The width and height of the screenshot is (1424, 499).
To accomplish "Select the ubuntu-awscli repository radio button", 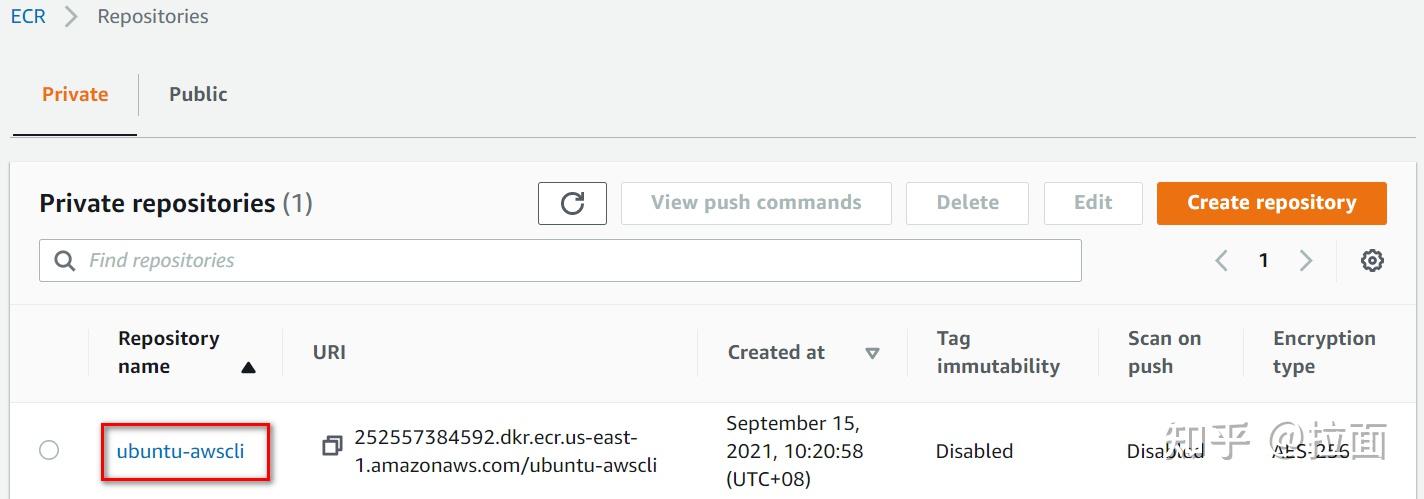I will pyautogui.click(x=49, y=451).
